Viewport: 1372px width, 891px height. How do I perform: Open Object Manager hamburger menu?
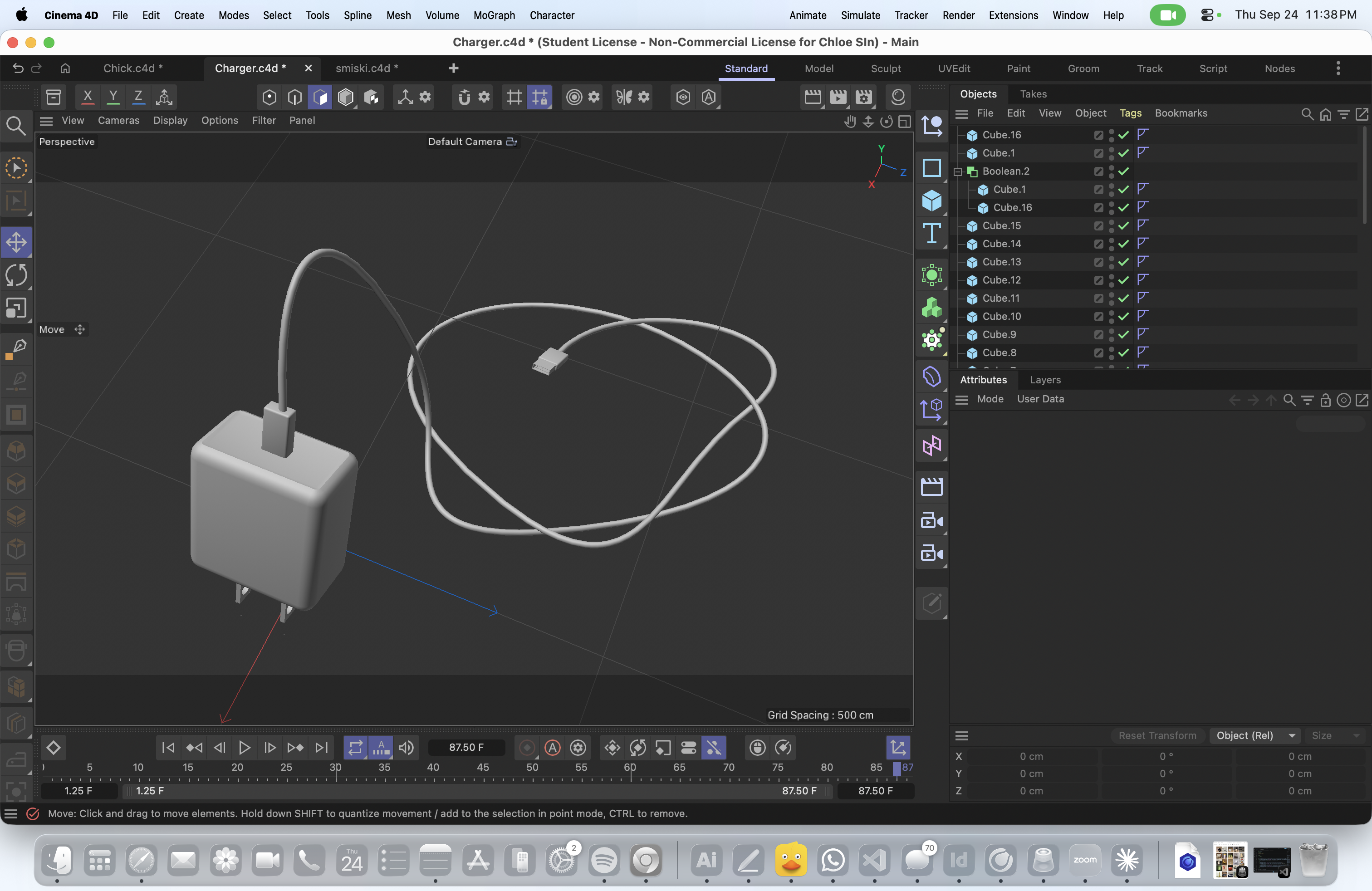coord(961,113)
